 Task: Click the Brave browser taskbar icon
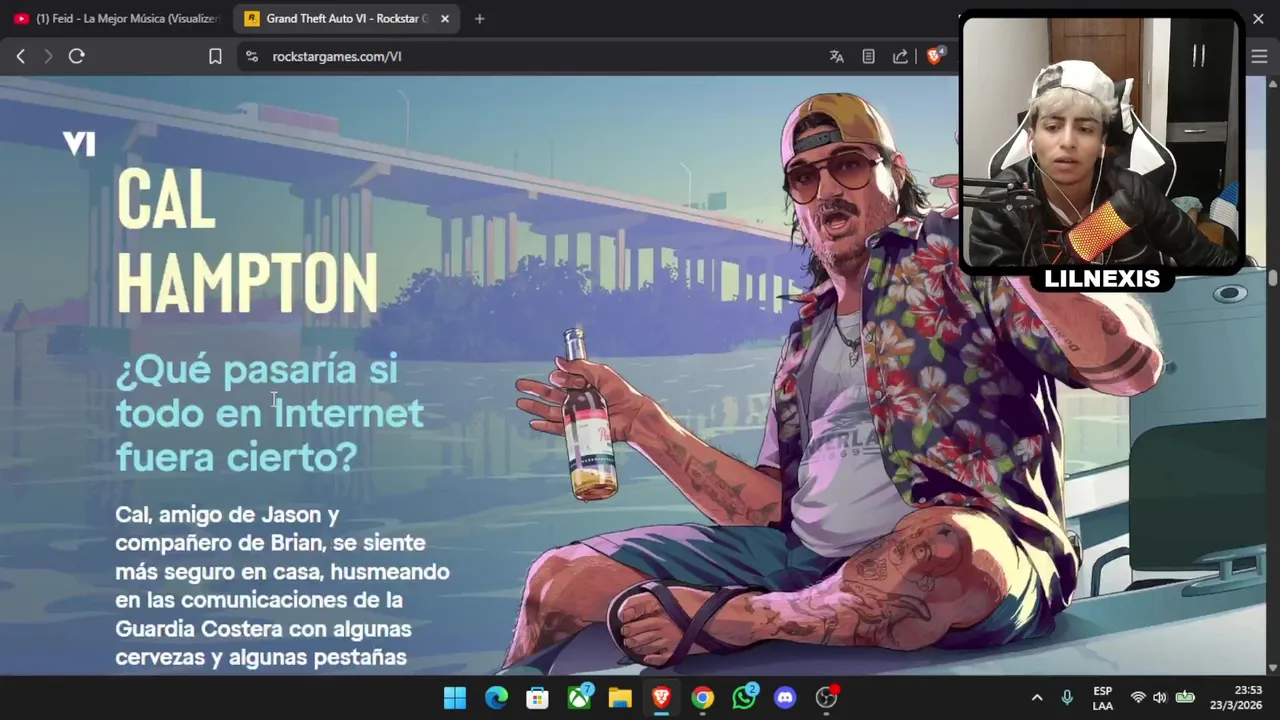(661, 698)
